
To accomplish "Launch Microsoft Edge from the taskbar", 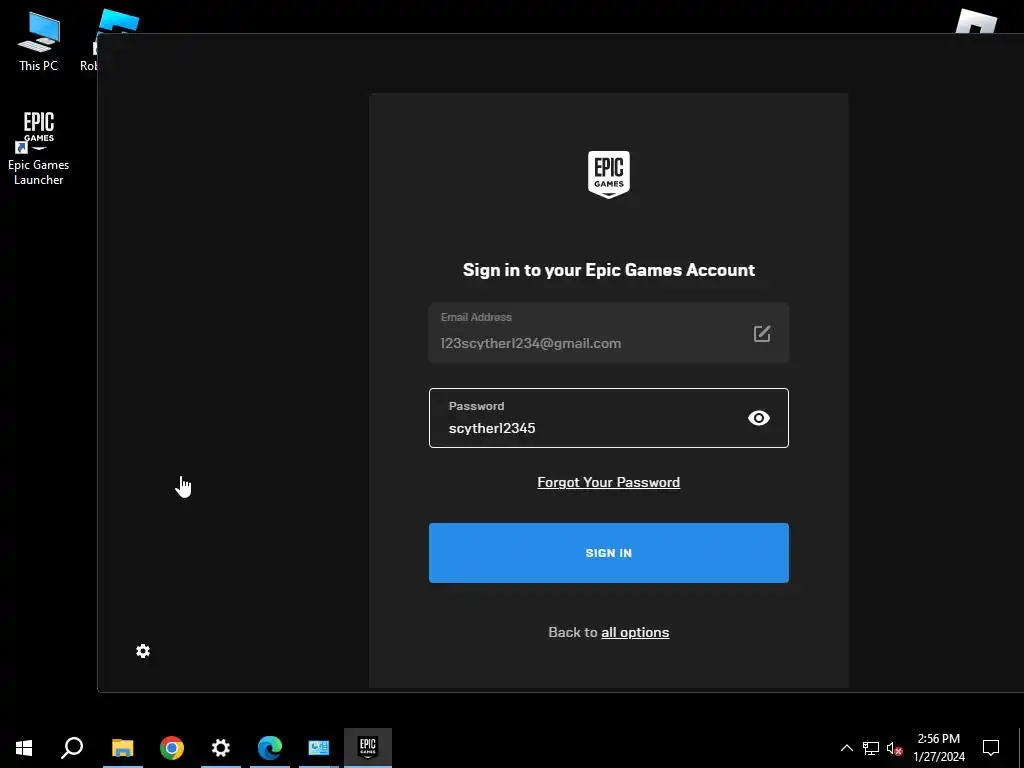I will 270,748.
